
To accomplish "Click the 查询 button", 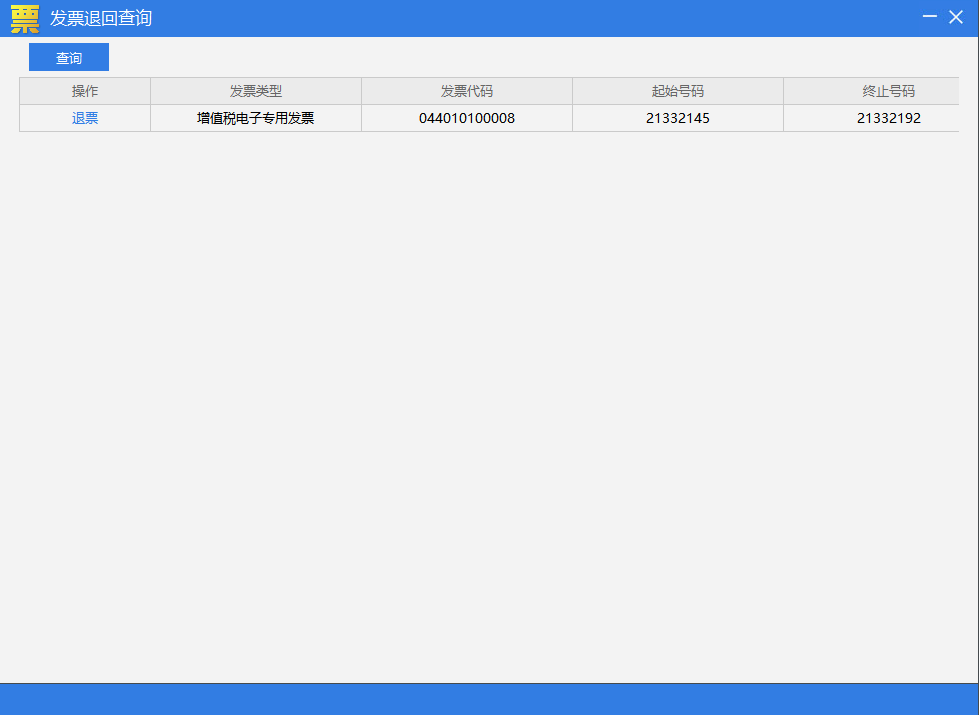I will click(x=69, y=57).
